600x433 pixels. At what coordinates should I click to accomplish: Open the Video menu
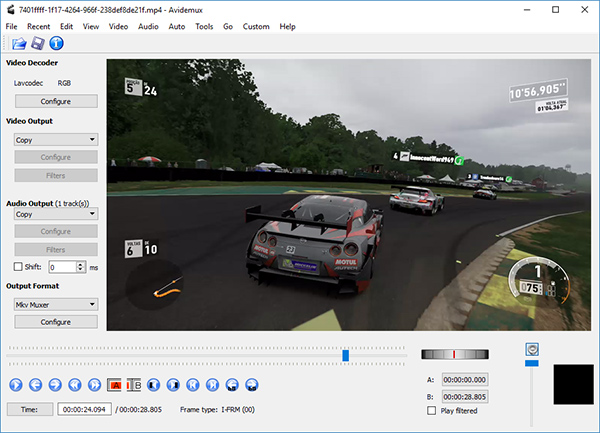click(x=118, y=26)
